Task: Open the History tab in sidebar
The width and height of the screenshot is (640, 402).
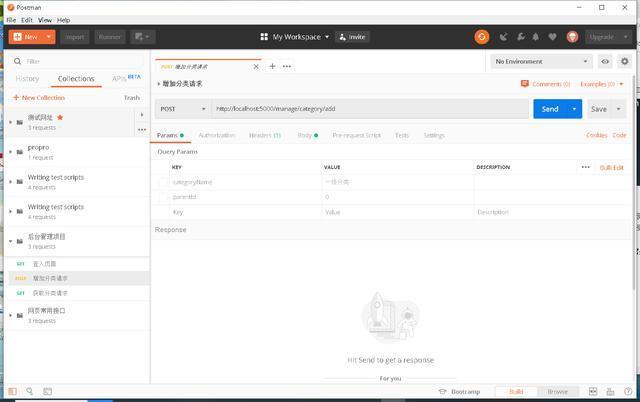Action: 28,78
